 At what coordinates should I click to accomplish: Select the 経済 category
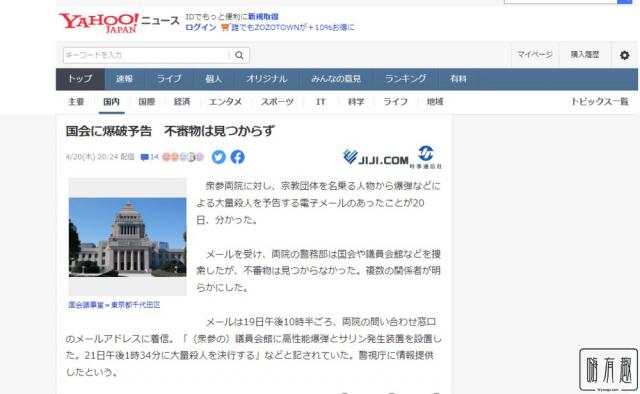click(182, 102)
